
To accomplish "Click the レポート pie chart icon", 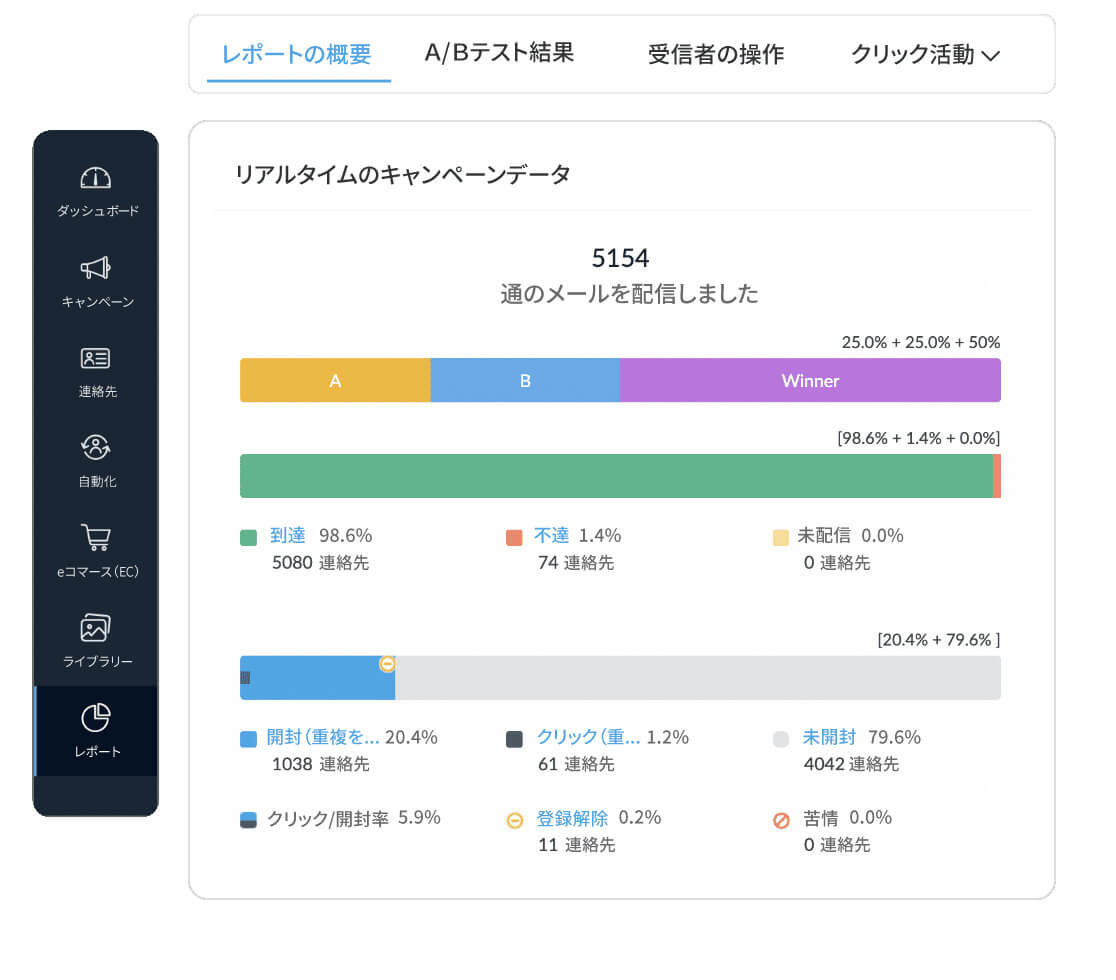I will point(96,718).
